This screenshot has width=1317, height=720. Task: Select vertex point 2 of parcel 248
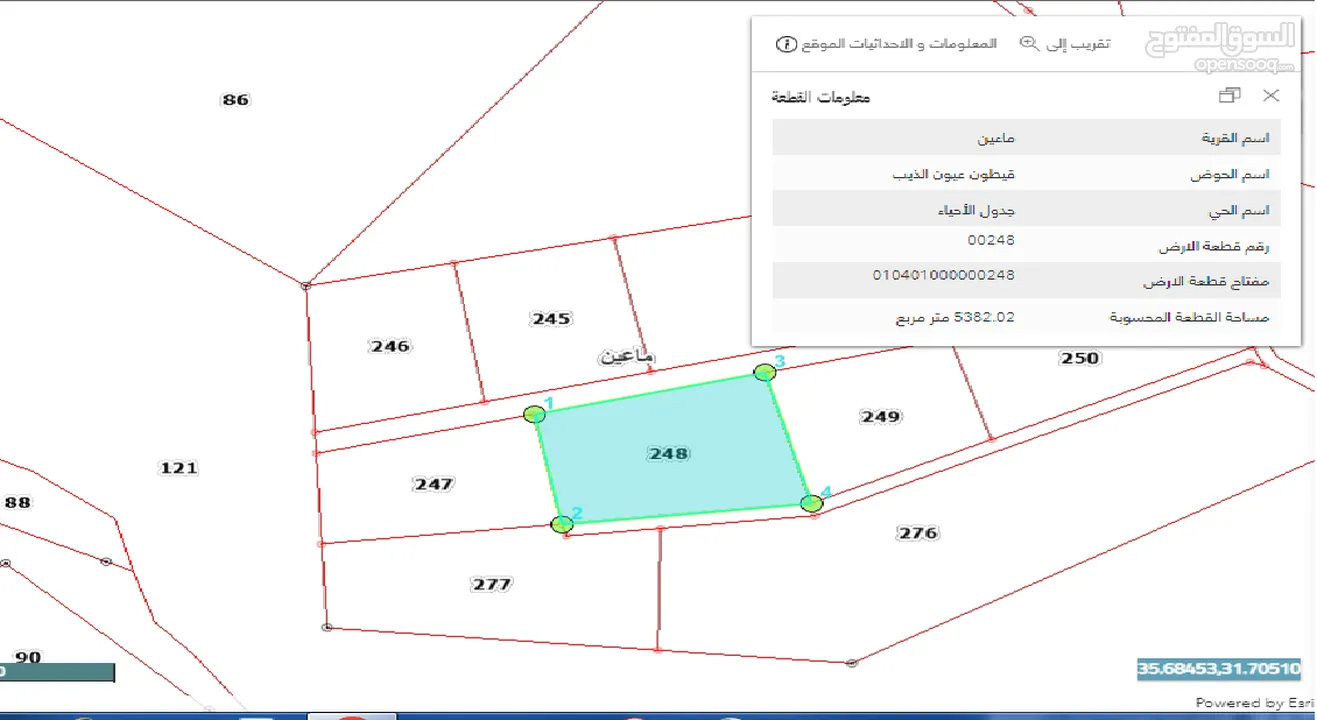[562, 524]
